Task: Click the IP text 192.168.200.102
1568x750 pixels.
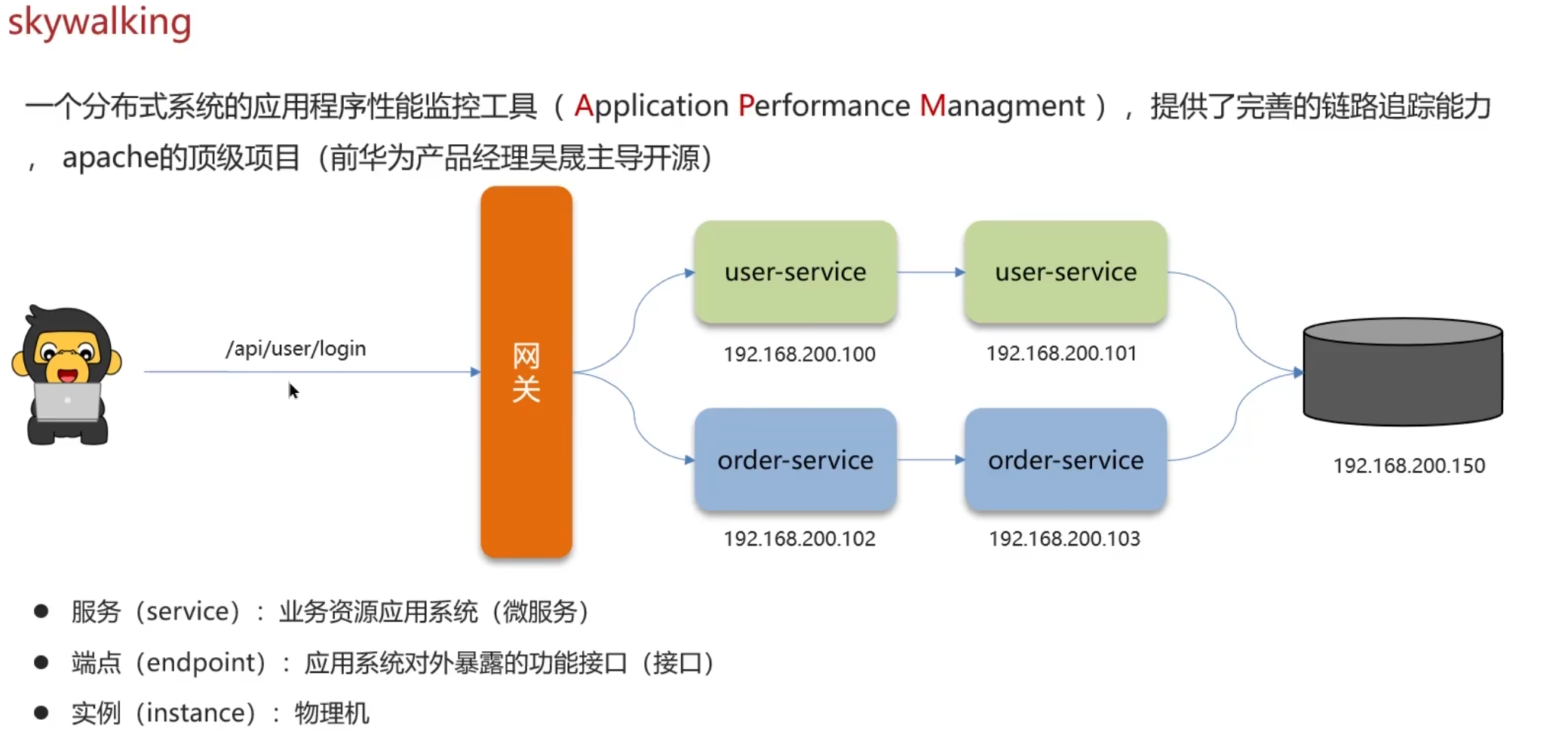Action: (x=799, y=539)
